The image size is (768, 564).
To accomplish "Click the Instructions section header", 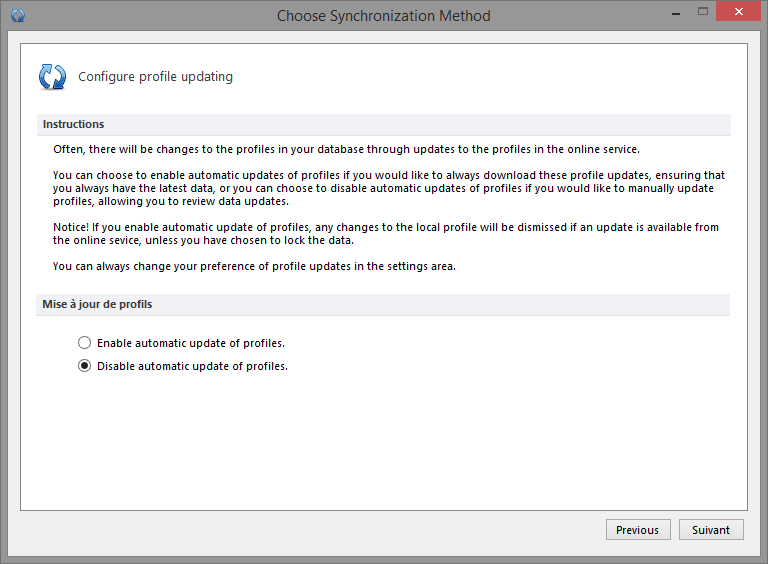I will pyautogui.click(x=384, y=124).
